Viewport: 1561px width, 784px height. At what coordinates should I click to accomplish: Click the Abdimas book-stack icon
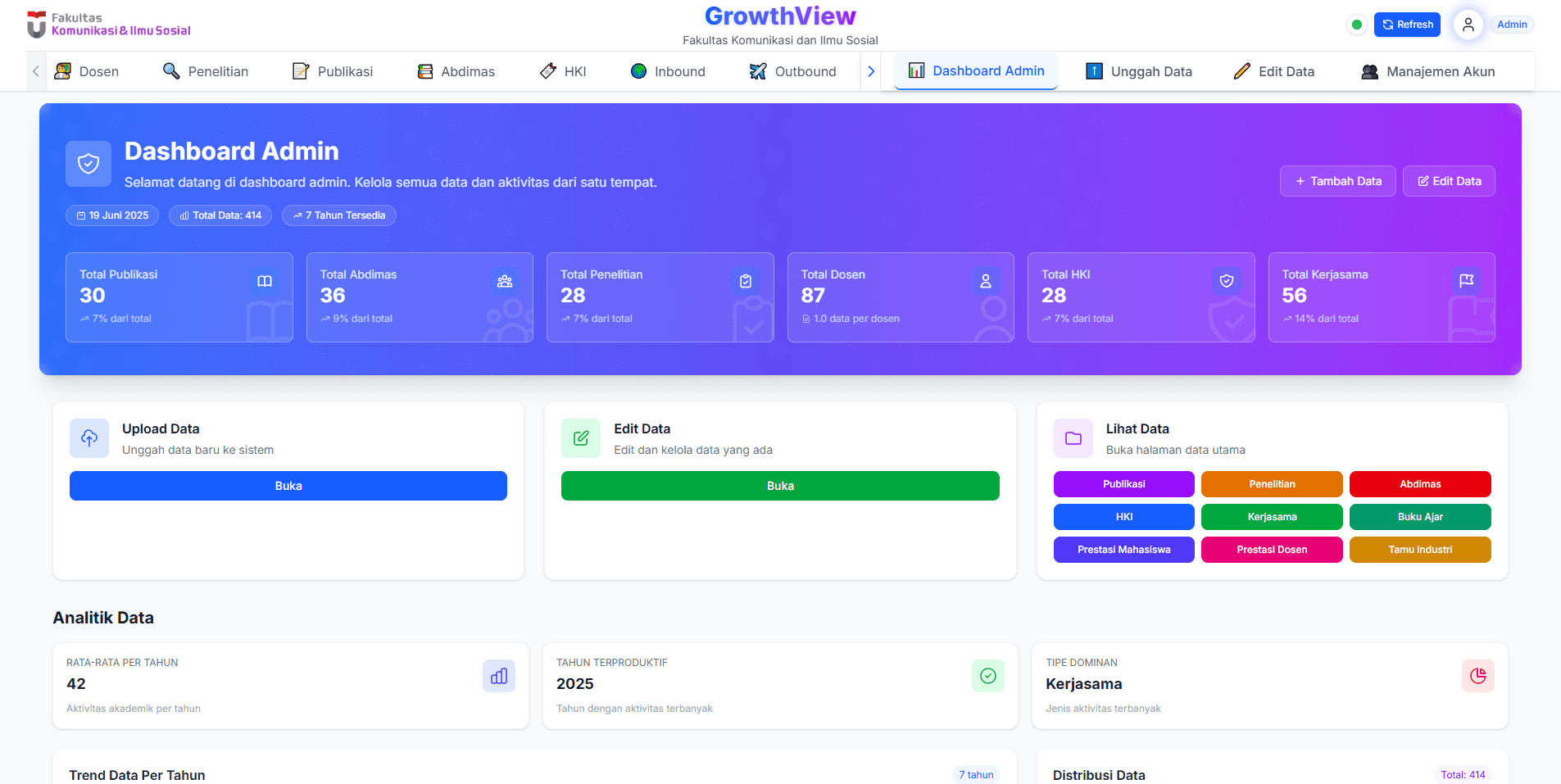pyautogui.click(x=424, y=70)
